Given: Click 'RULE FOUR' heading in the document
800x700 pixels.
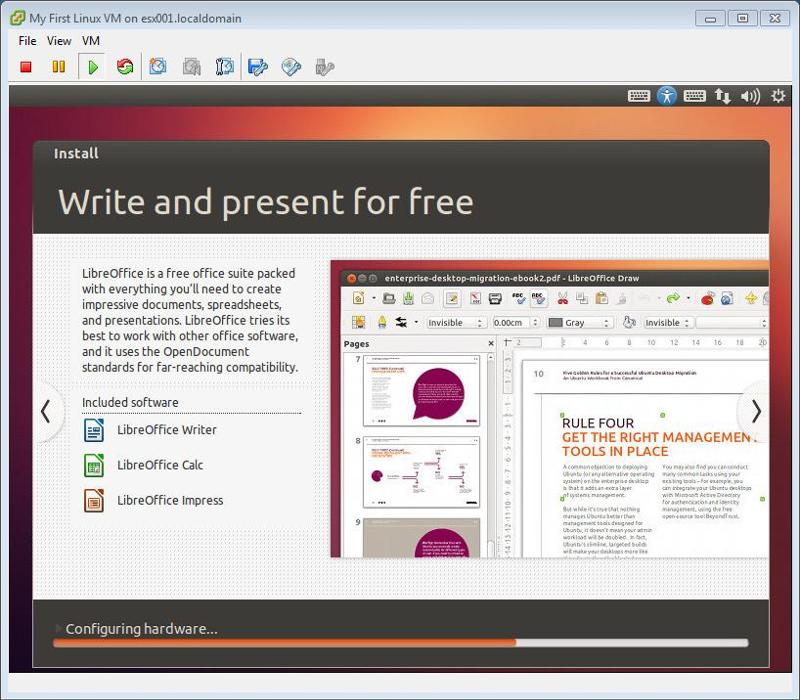Looking at the screenshot, I should [x=598, y=423].
